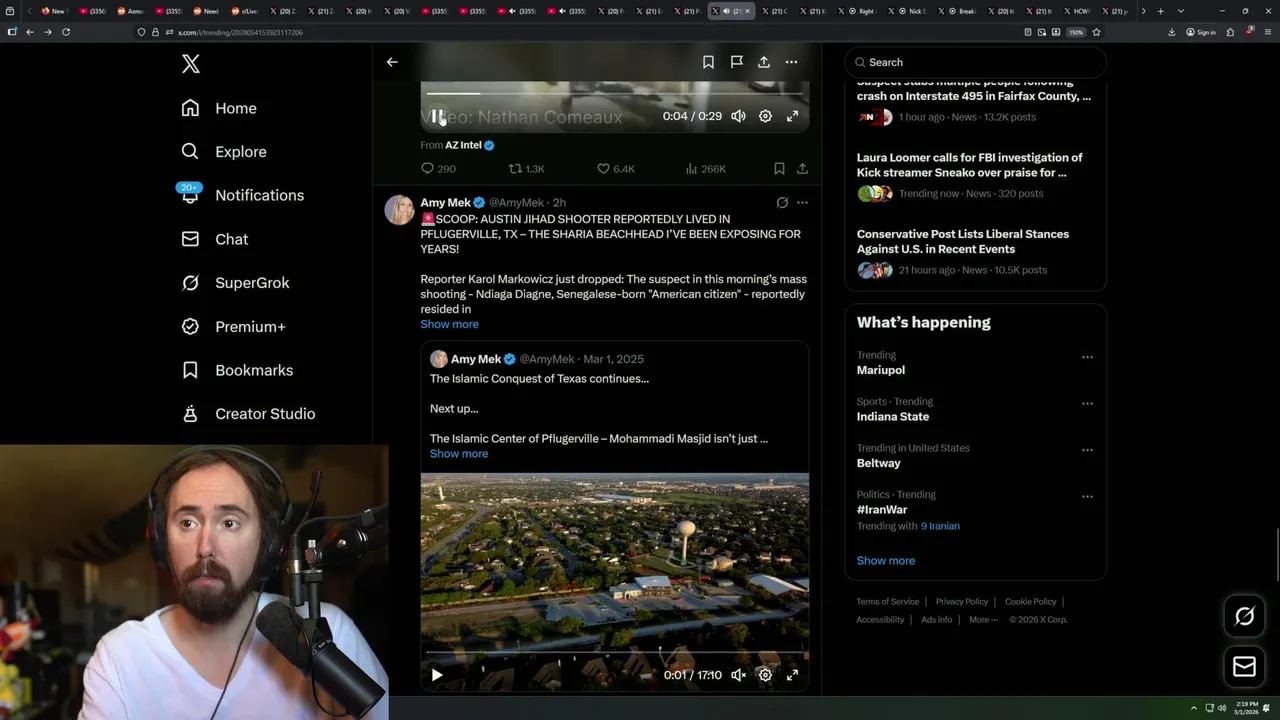1280x720 pixels.
Task: Open more options for #IranWar trend
Action: point(1087,497)
